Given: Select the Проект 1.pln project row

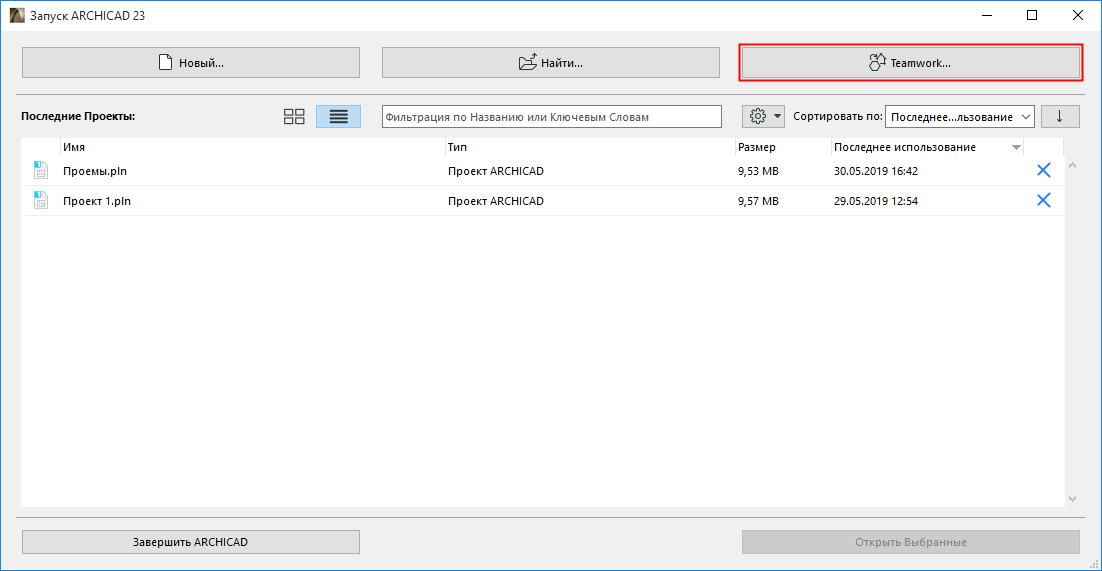Looking at the screenshot, I should pos(542,201).
